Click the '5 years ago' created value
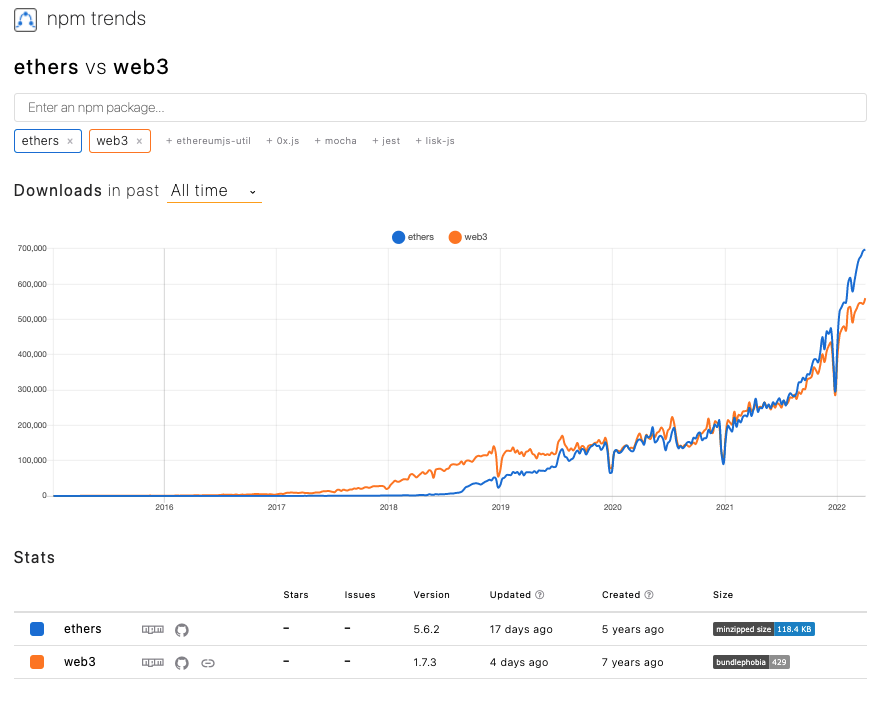 tap(633, 630)
